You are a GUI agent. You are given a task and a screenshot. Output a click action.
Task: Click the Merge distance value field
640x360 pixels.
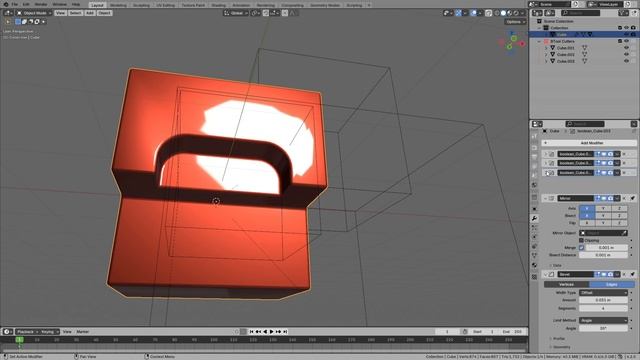[x=607, y=248]
